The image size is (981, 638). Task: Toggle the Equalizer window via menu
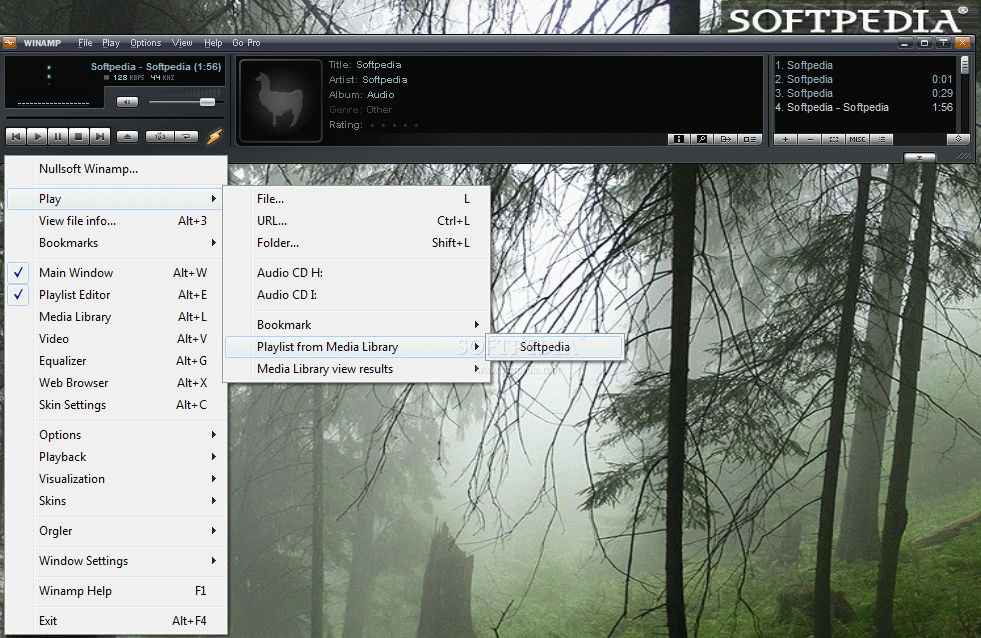(116, 361)
